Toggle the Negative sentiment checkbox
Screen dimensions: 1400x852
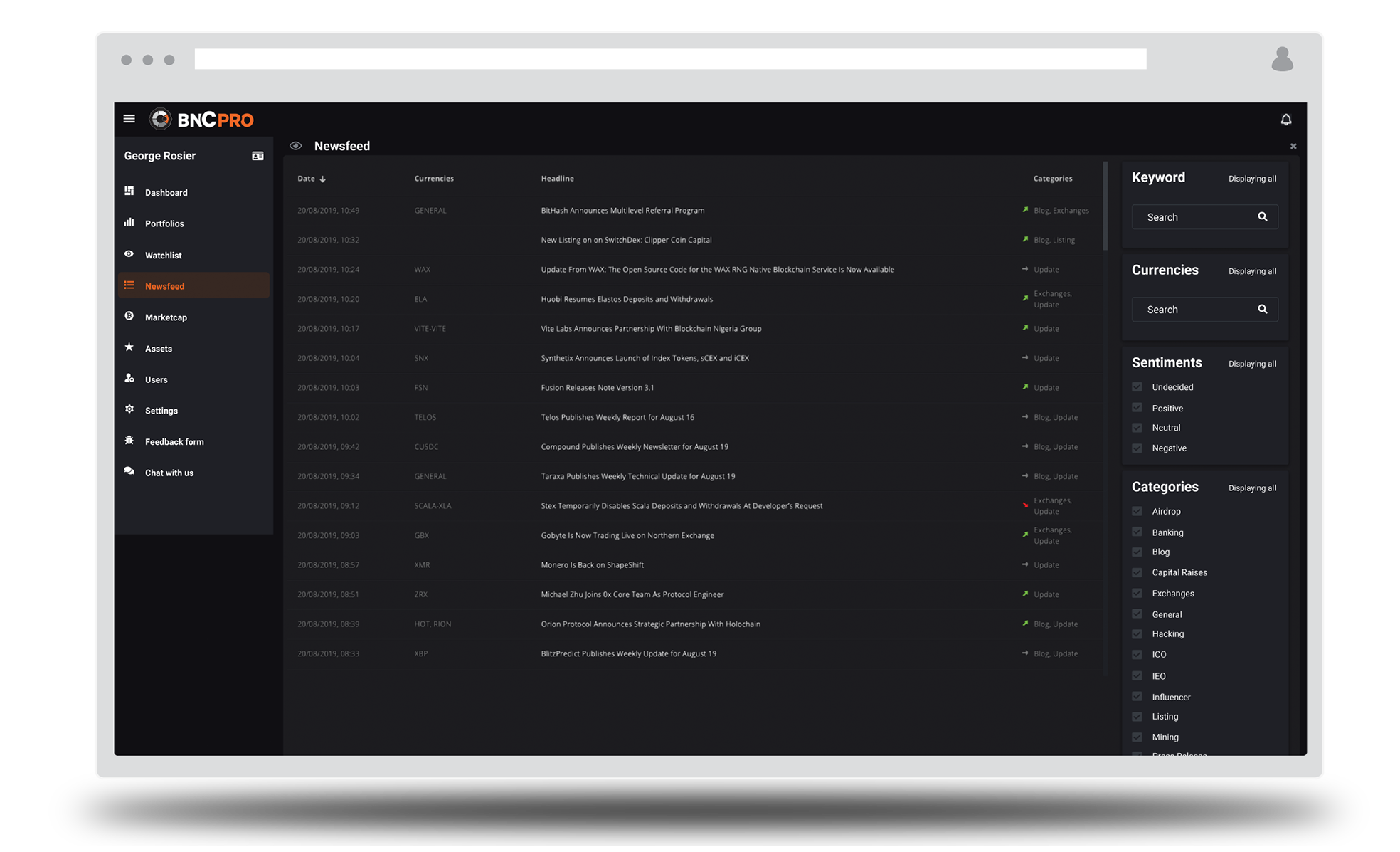tap(1137, 448)
